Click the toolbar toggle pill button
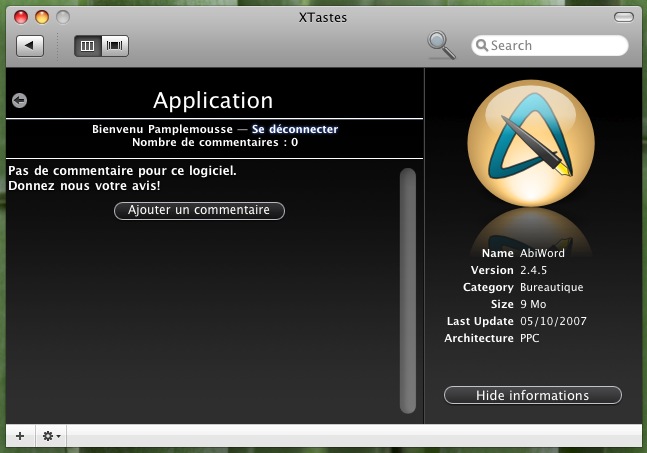 click(623, 17)
